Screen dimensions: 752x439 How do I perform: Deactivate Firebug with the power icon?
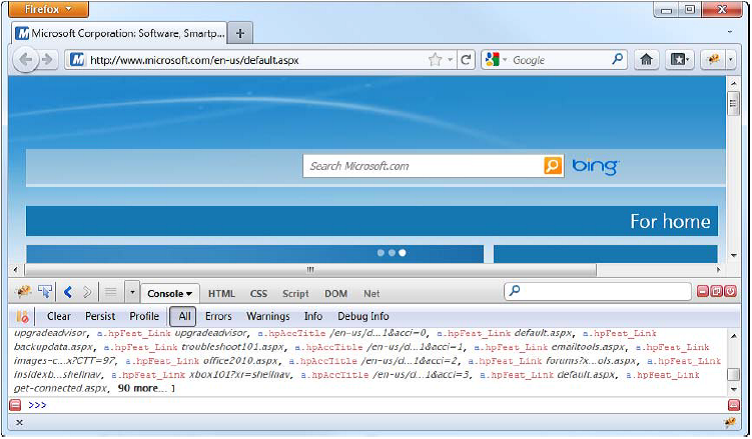[730, 291]
